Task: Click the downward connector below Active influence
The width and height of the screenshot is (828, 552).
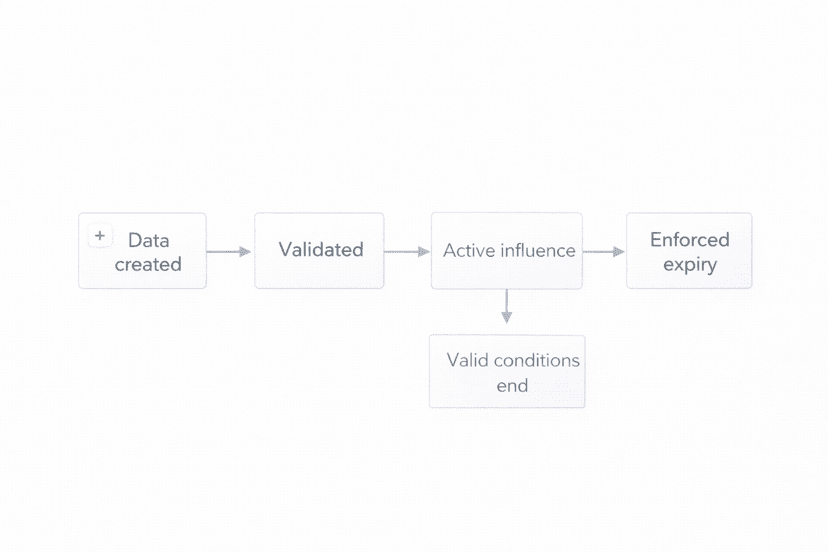Action: coord(507,302)
